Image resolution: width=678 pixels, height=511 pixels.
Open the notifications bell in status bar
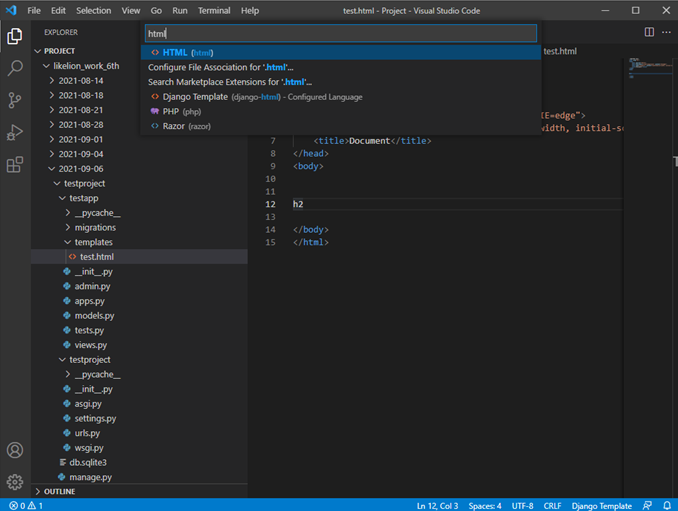pyautogui.click(x=667, y=505)
